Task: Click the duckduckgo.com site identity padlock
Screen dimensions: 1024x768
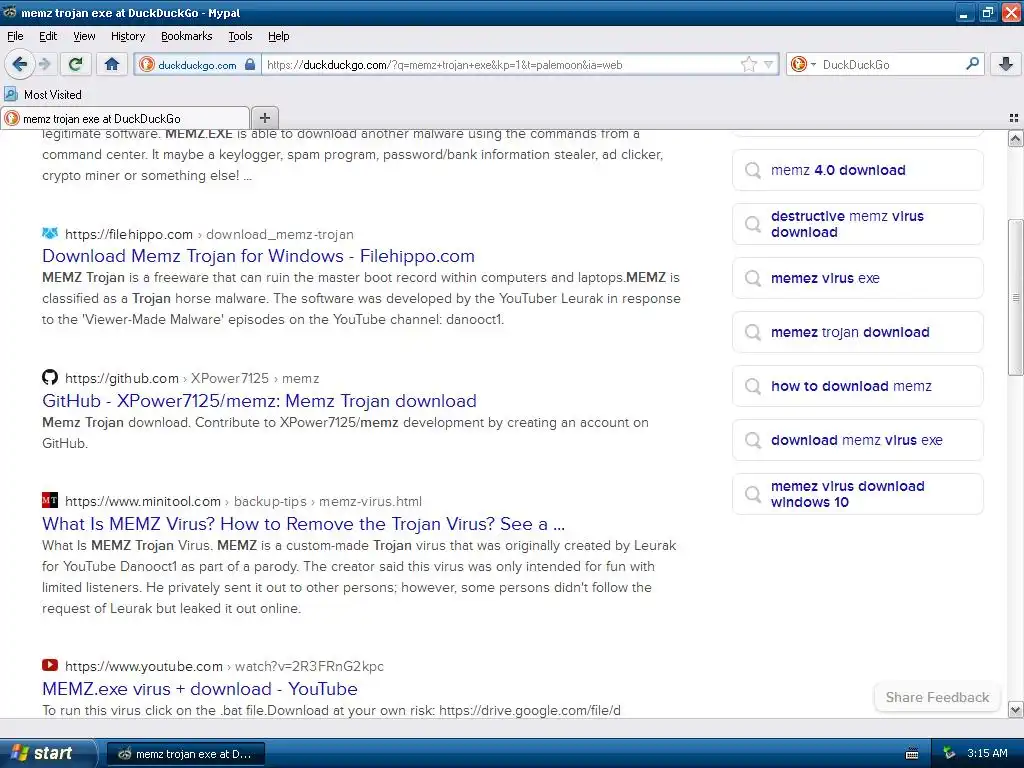Action: click(x=249, y=65)
